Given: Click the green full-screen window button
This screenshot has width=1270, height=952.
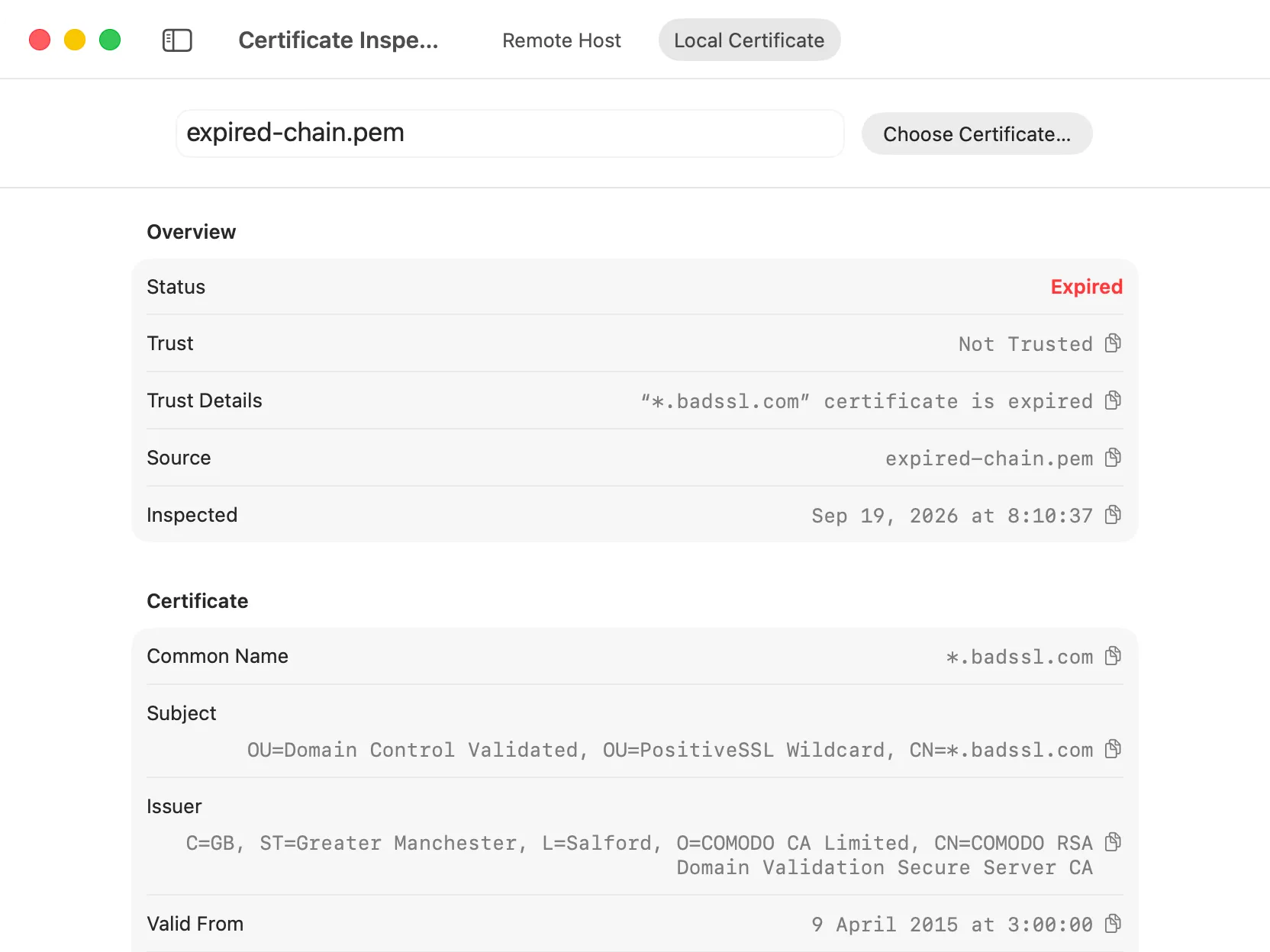Looking at the screenshot, I should coord(110,40).
